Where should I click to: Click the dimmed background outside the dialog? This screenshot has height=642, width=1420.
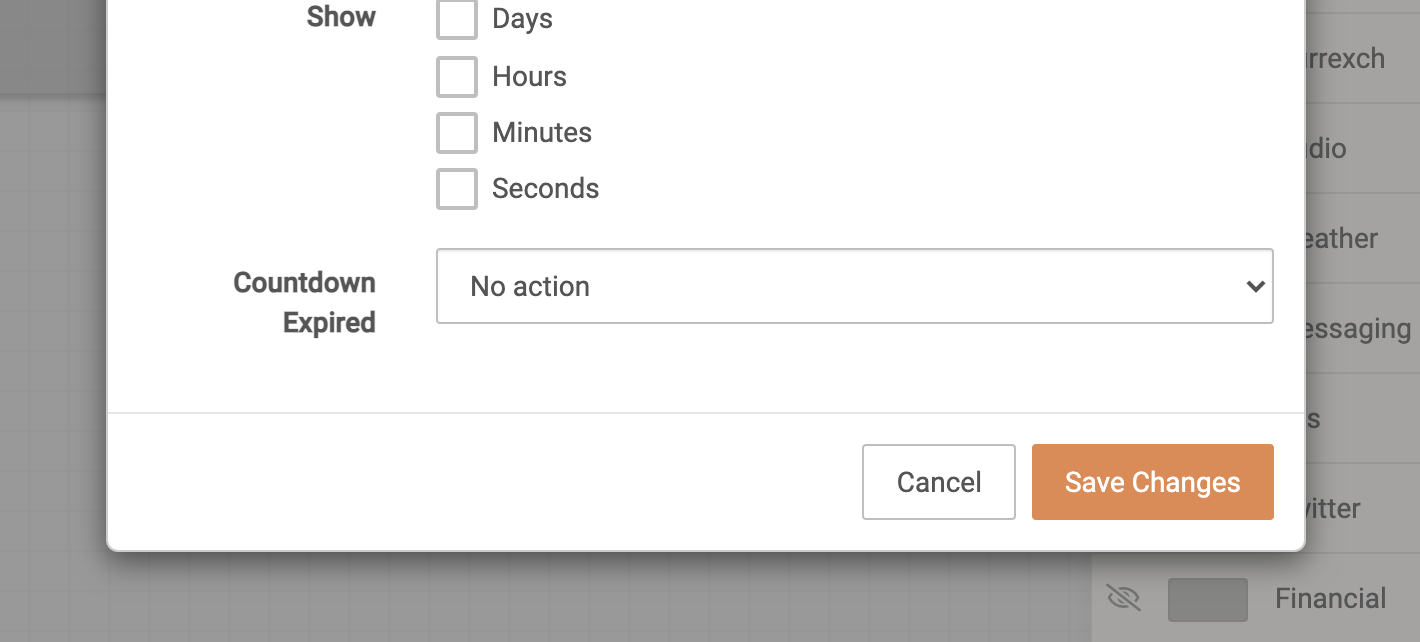tap(50, 400)
